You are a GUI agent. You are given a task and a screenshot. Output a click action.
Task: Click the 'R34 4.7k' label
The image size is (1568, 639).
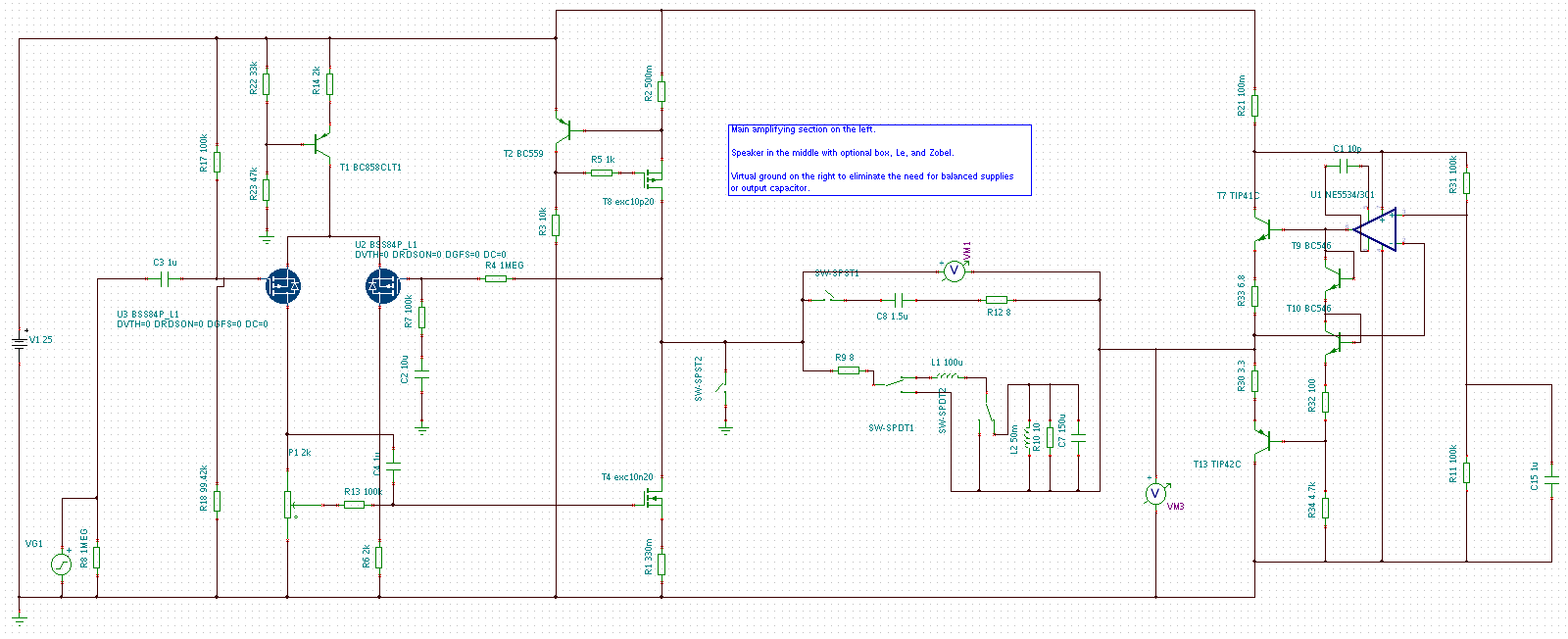[x=1311, y=500]
